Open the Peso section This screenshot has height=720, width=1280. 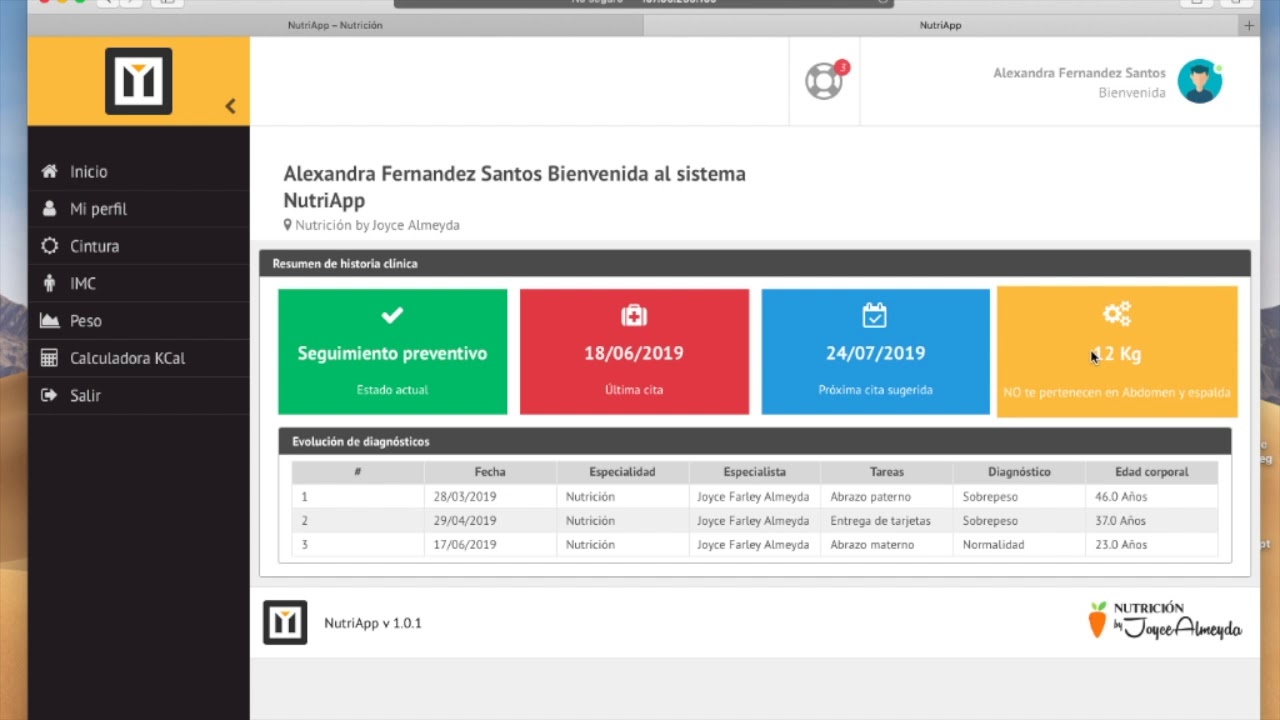pos(139,321)
